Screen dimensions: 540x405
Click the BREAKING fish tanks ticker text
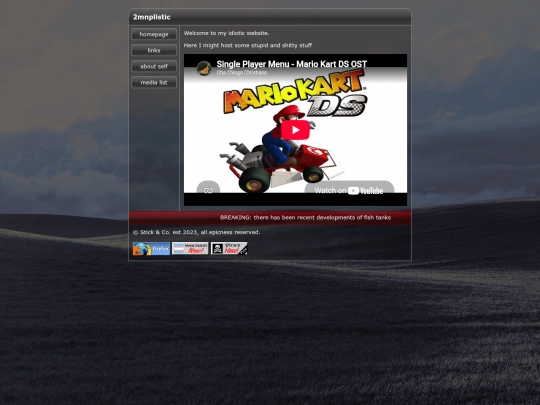pyautogui.click(x=305, y=218)
